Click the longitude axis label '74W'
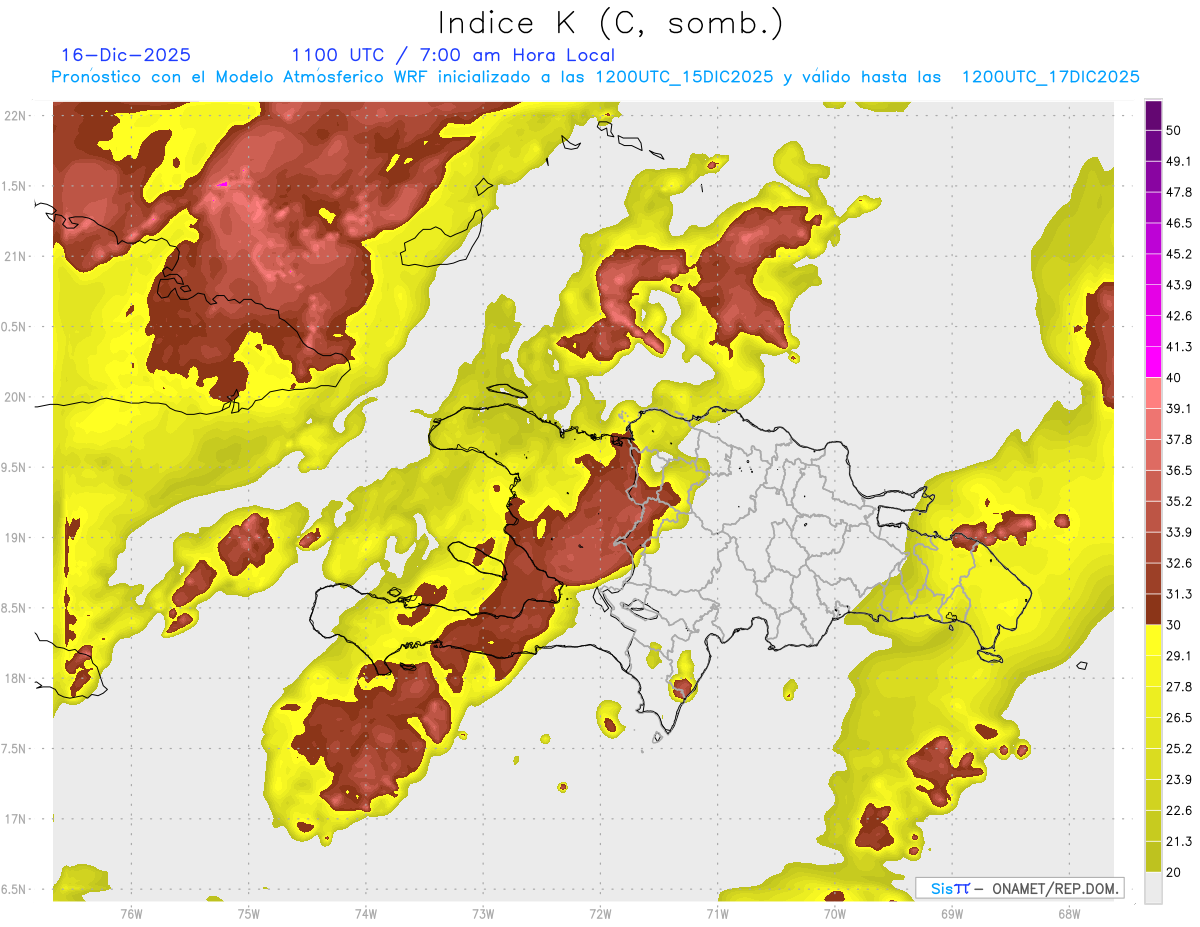 (x=366, y=914)
